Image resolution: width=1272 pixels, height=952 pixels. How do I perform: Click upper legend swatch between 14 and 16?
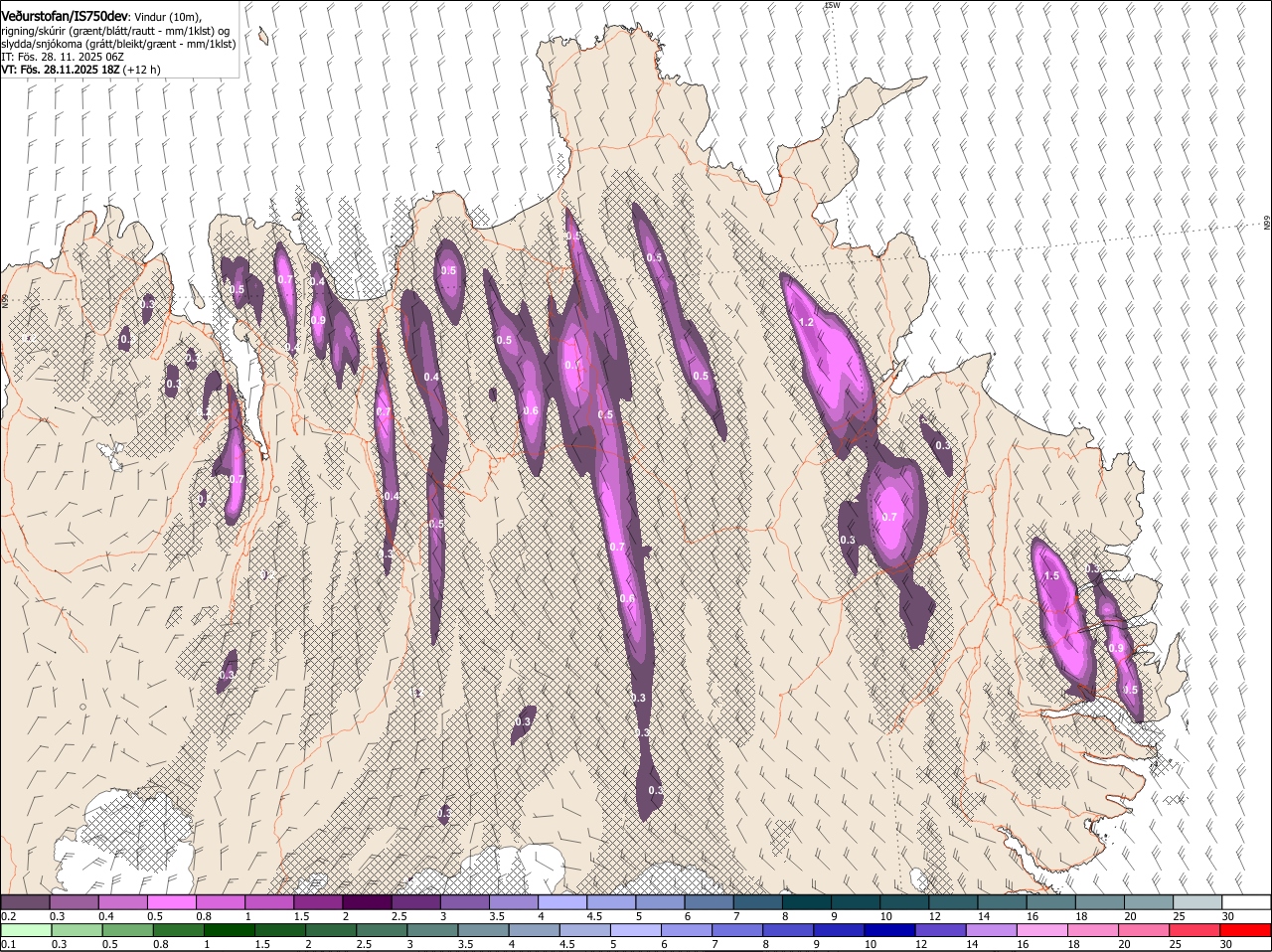pyautogui.click(x=1003, y=902)
